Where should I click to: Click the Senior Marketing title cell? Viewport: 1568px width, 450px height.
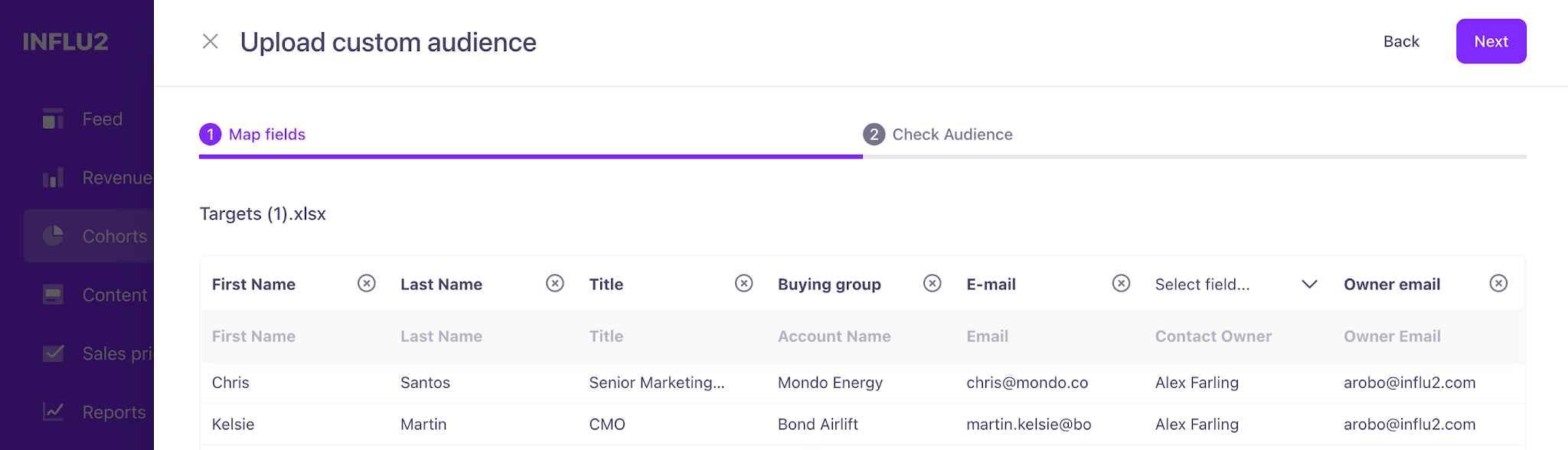(656, 383)
